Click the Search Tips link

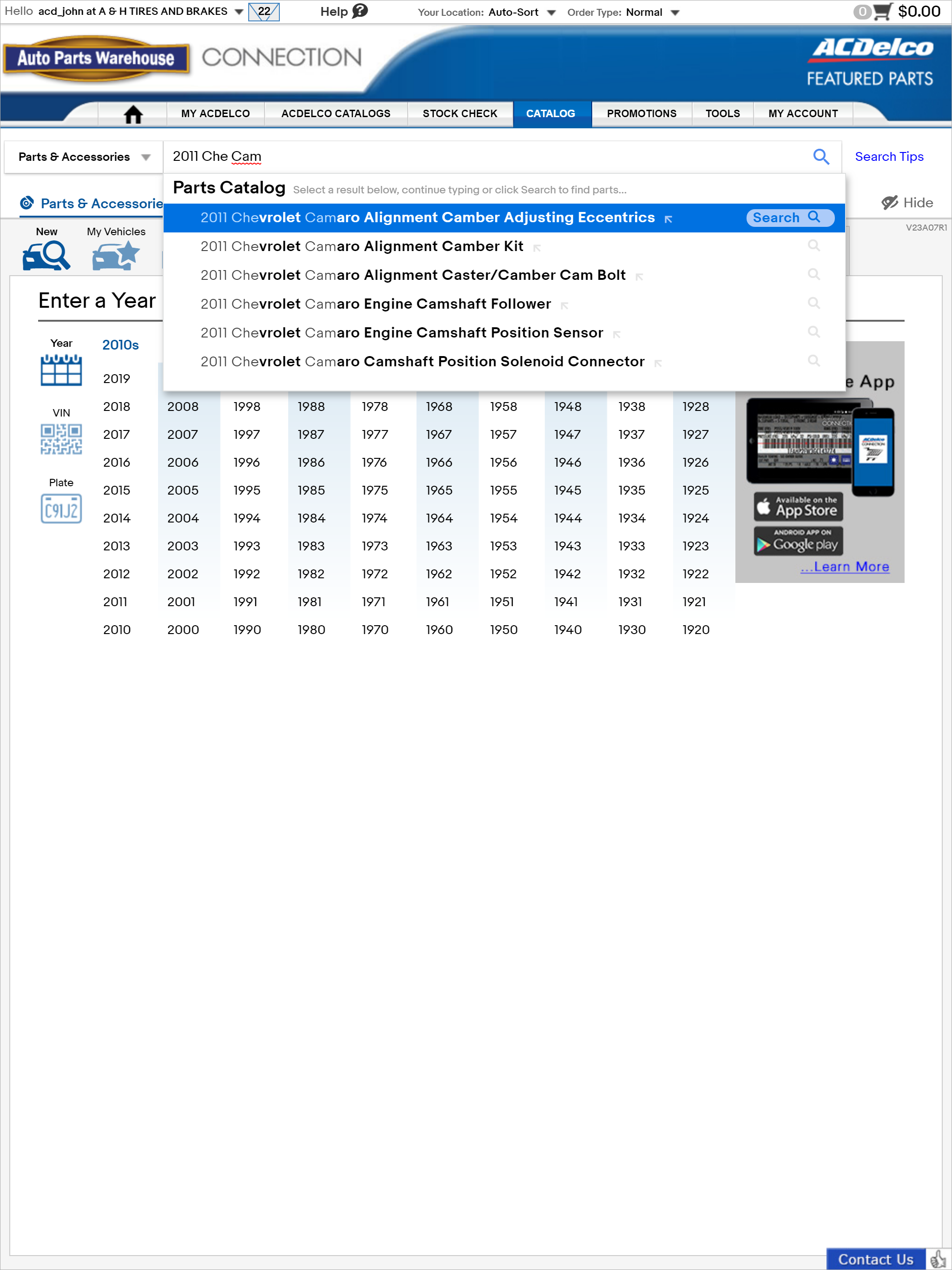click(889, 157)
